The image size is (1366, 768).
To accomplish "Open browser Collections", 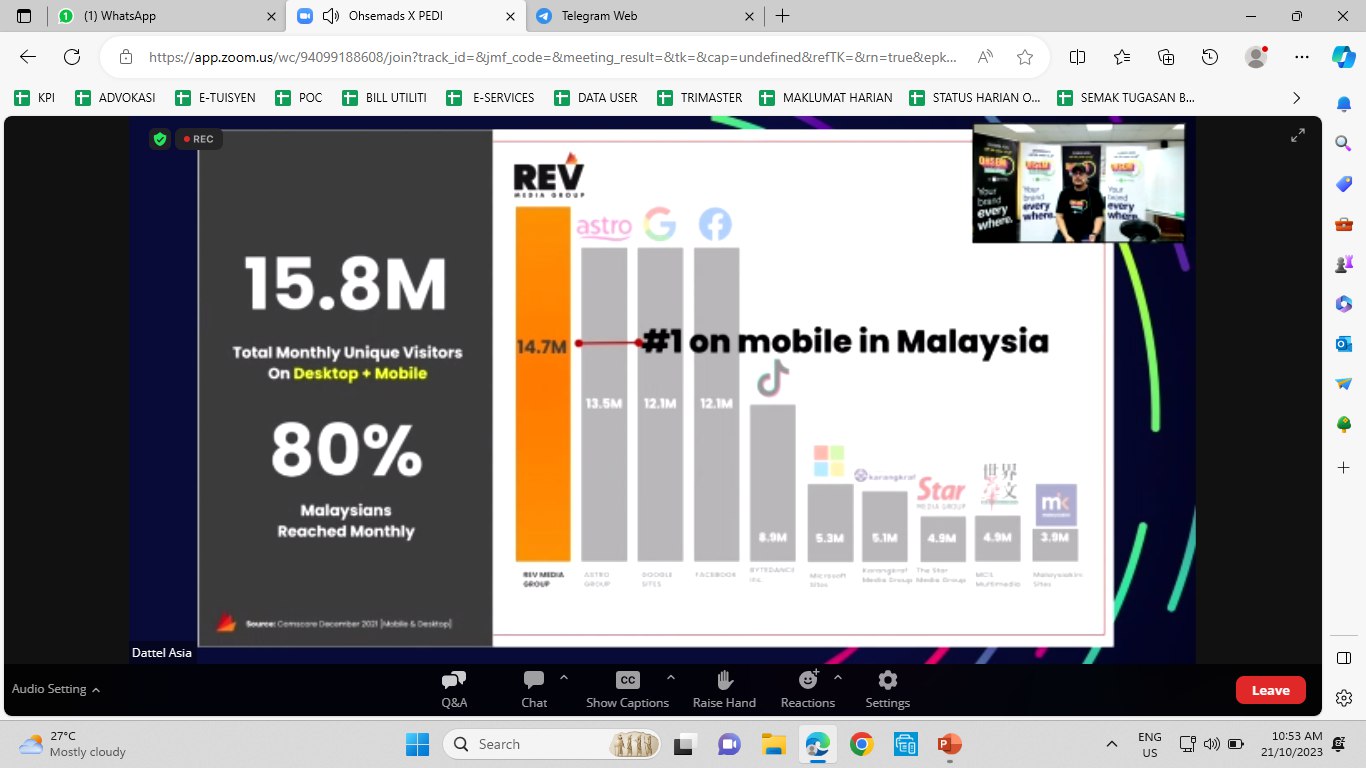I will pos(1166,57).
